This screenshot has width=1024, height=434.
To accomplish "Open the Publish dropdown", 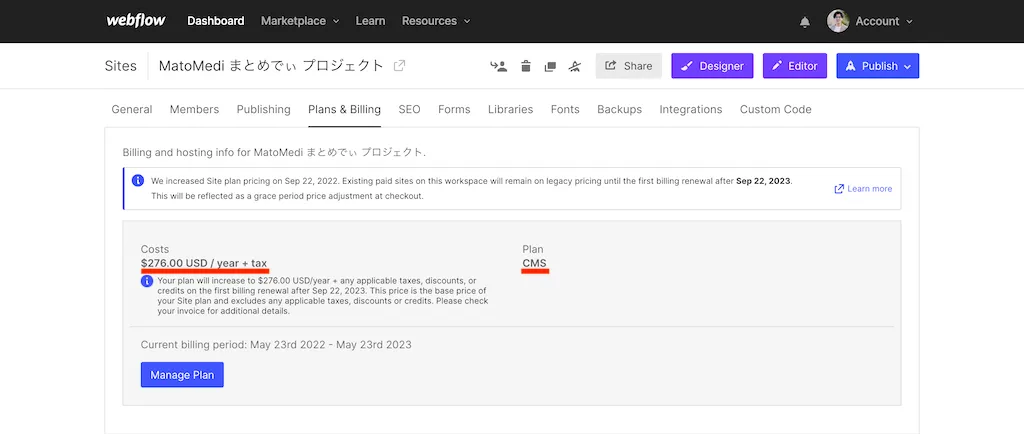I will 878,66.
